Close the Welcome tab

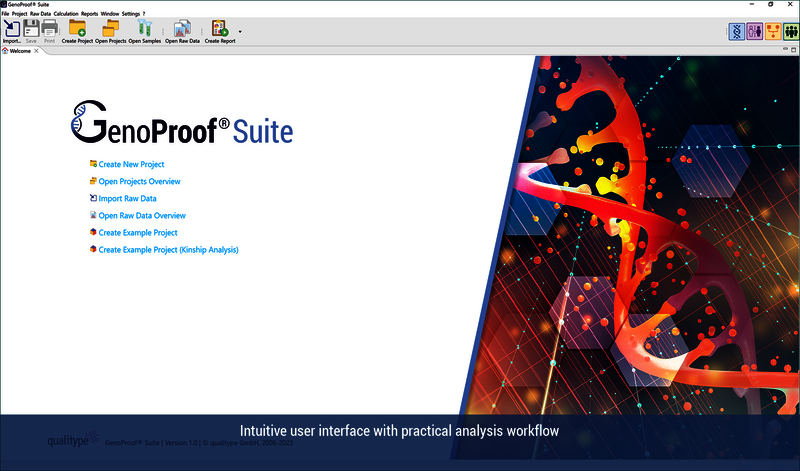(x=36, y=51)
